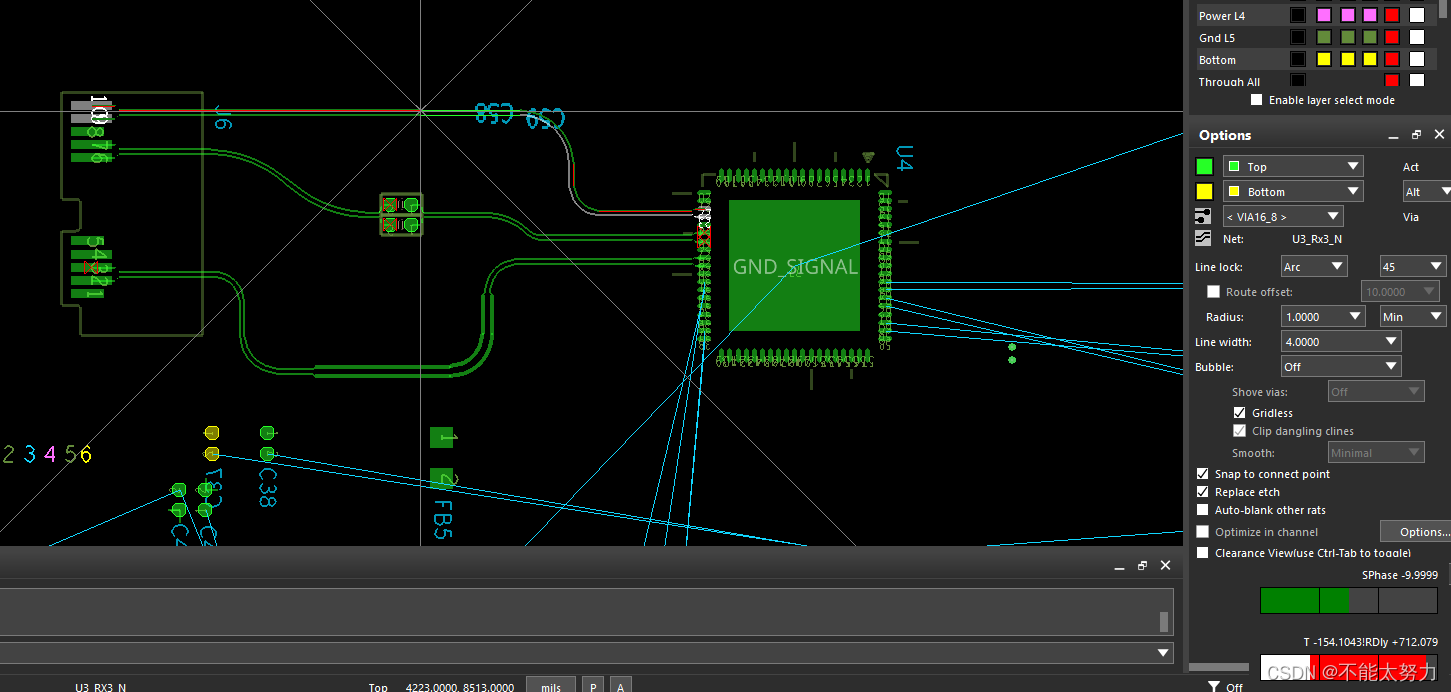1451x692 pixels.
Task: Click the filter funnel icon in status bar
Action: pos(1213,686)
